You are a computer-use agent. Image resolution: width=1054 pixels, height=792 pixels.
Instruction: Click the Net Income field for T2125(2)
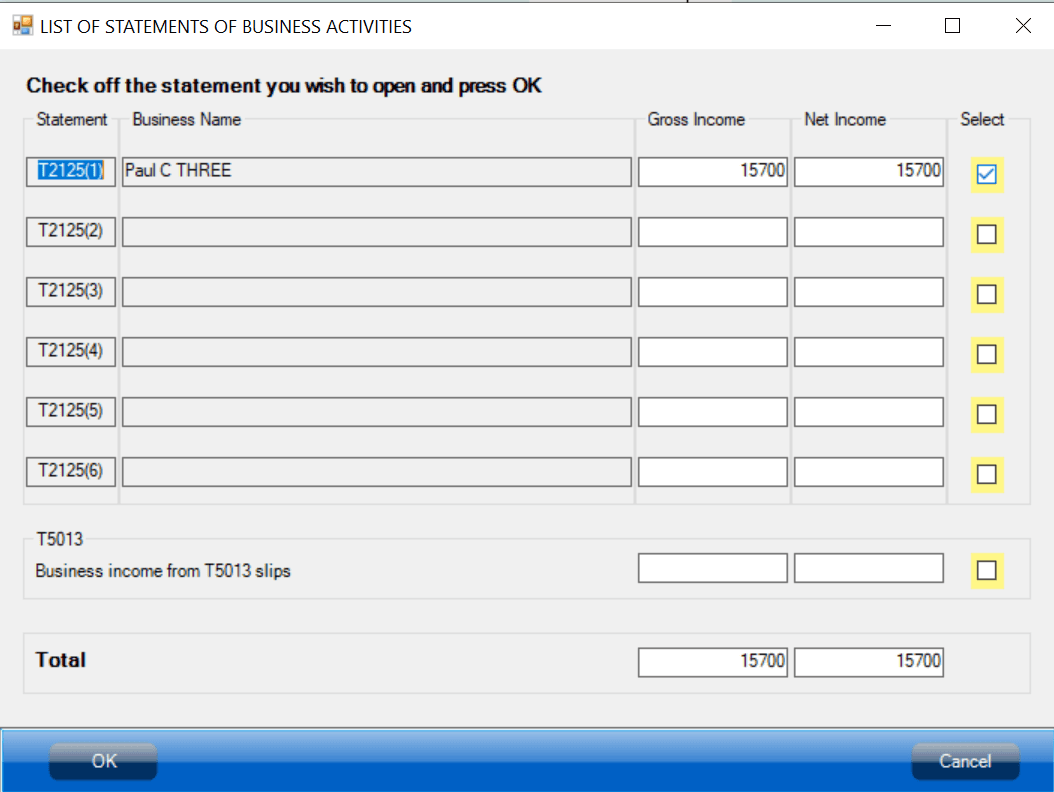[867, 231]
